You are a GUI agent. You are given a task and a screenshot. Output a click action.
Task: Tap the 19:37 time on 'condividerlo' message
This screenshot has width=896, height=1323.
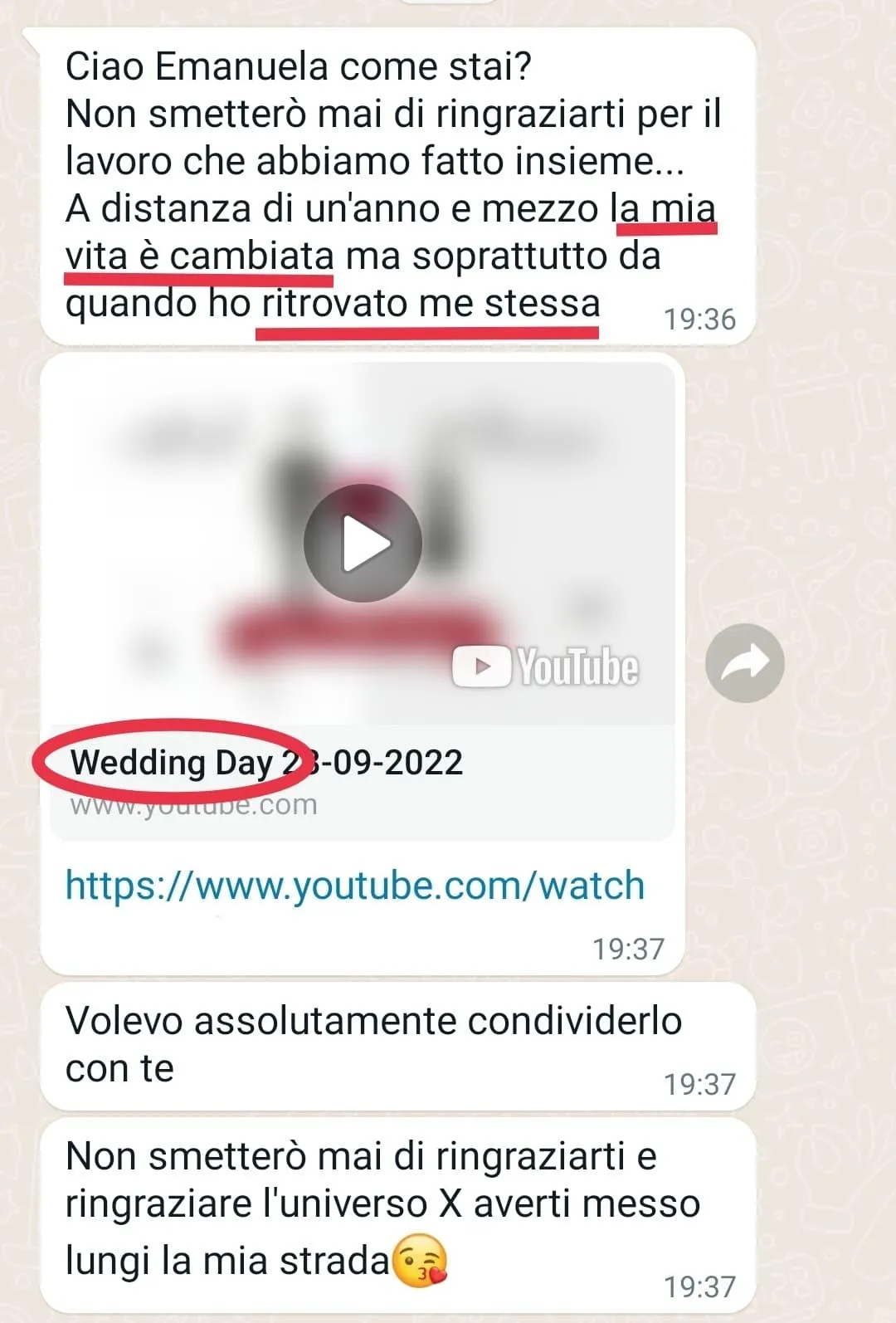[699, 1084]
